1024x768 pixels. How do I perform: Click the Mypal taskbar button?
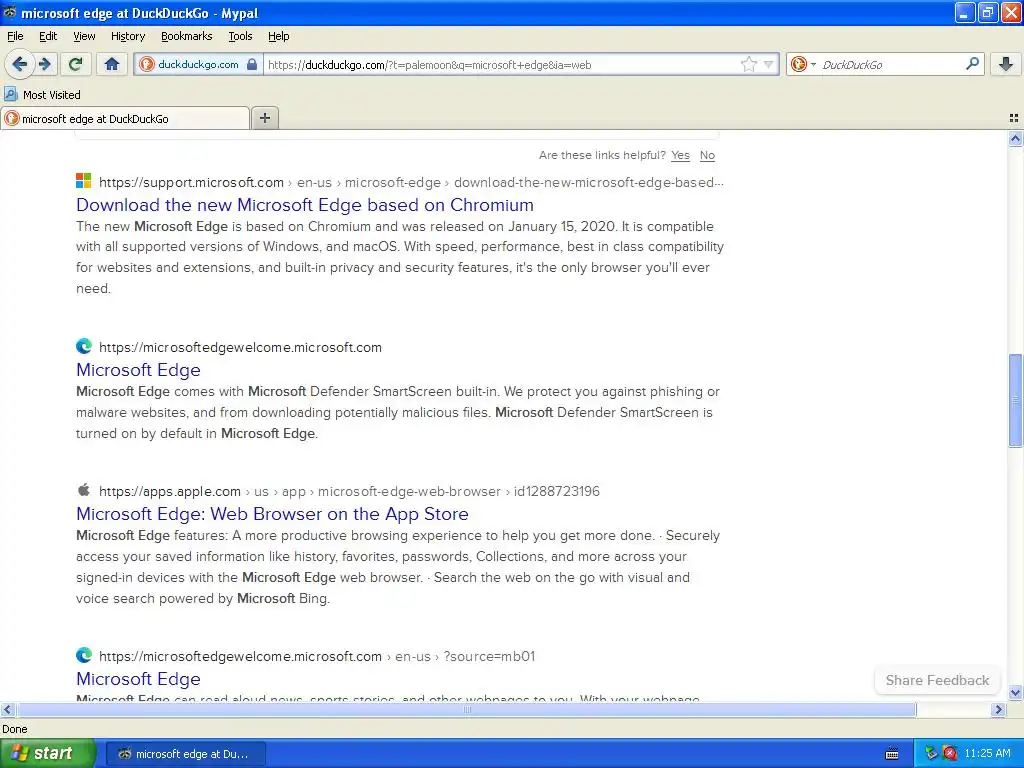185,754
